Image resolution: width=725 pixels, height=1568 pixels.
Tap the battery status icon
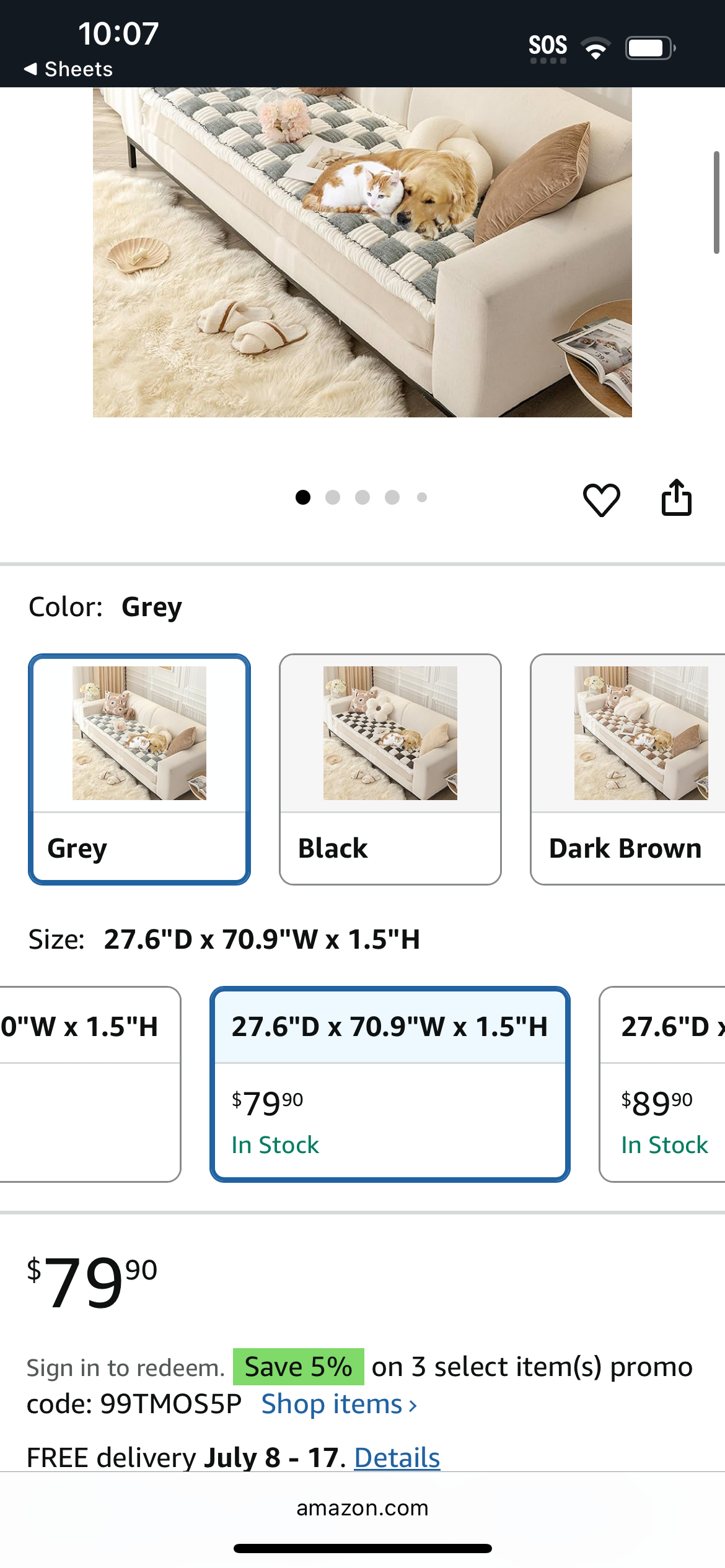point(650,48)
